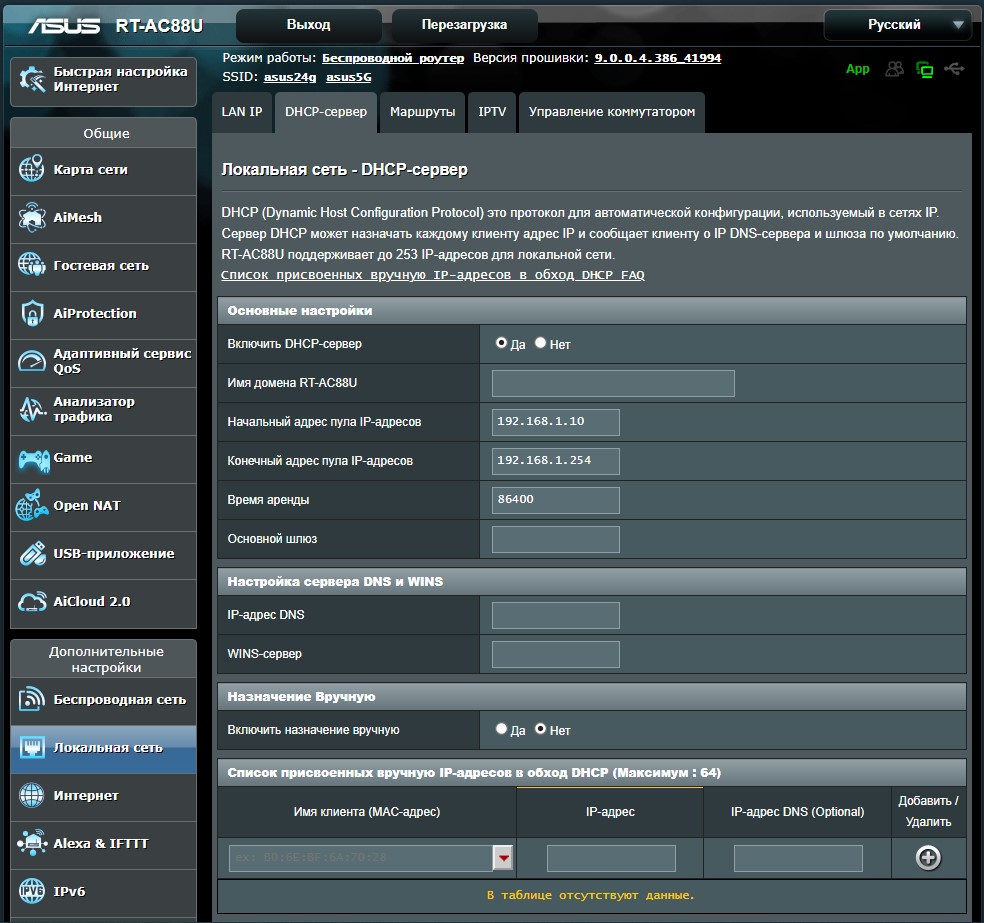The height and width of the screenshot is (923, 984).
Task: Switch to the IPTV tab
Action: click(x=492, y=112)
